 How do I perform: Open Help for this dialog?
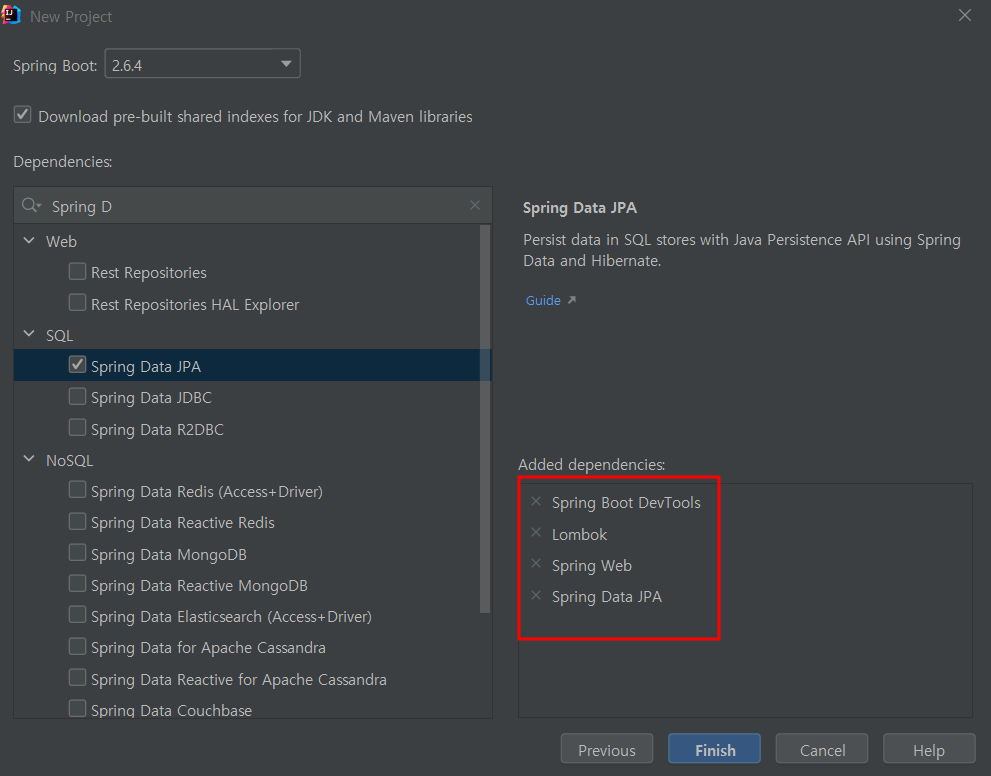coord(929,749)
